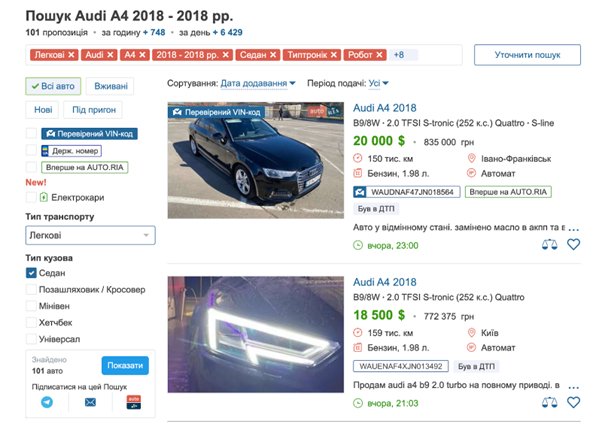Enable the Електрокари checkbox

coord(31,197)
